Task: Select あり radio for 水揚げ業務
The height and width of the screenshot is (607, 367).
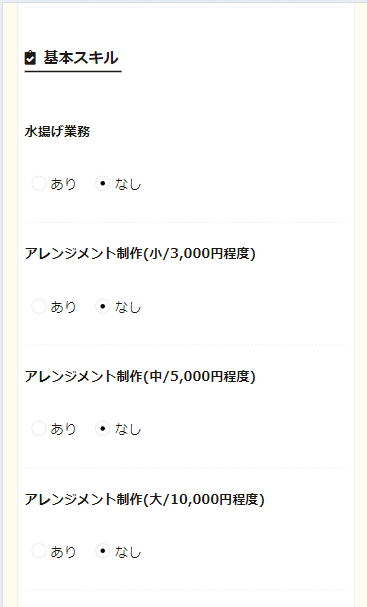Action: [x=39, y=183]
